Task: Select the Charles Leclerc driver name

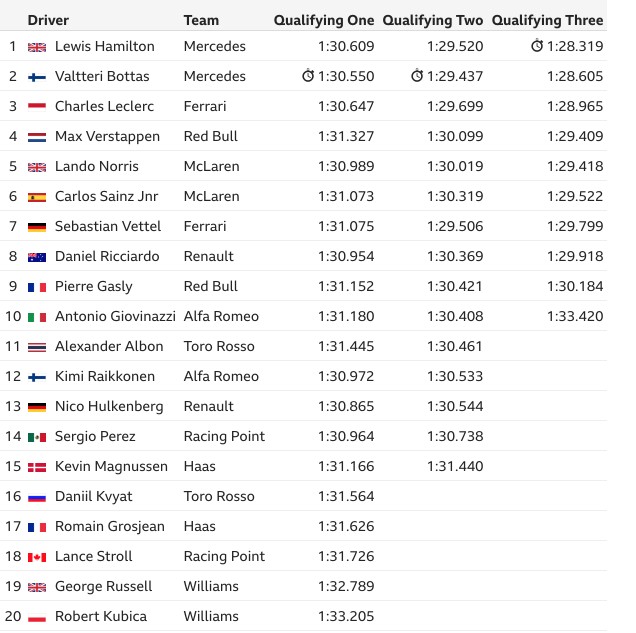Action: point(104,106)
